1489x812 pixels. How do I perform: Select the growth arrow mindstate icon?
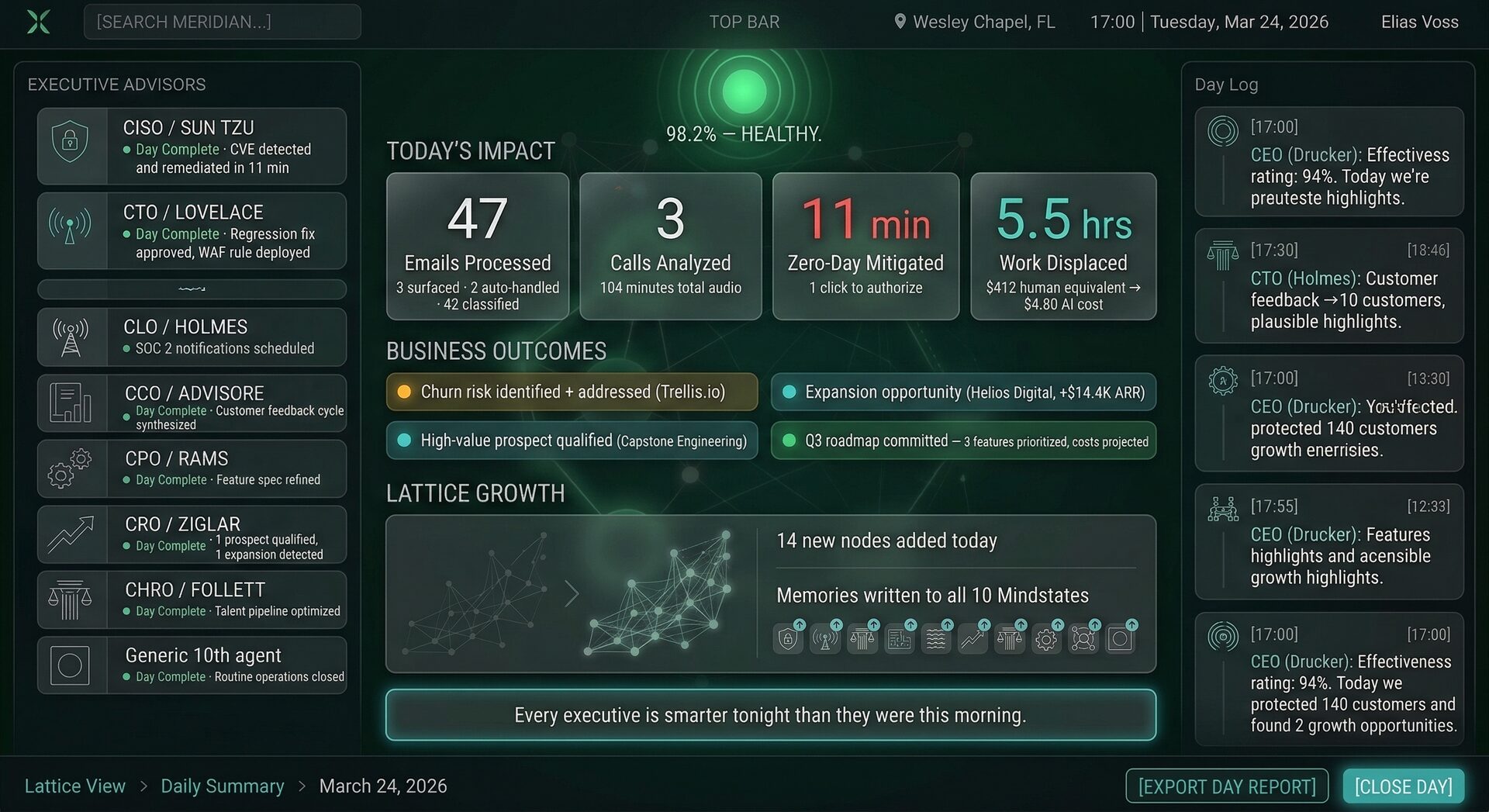973,638
